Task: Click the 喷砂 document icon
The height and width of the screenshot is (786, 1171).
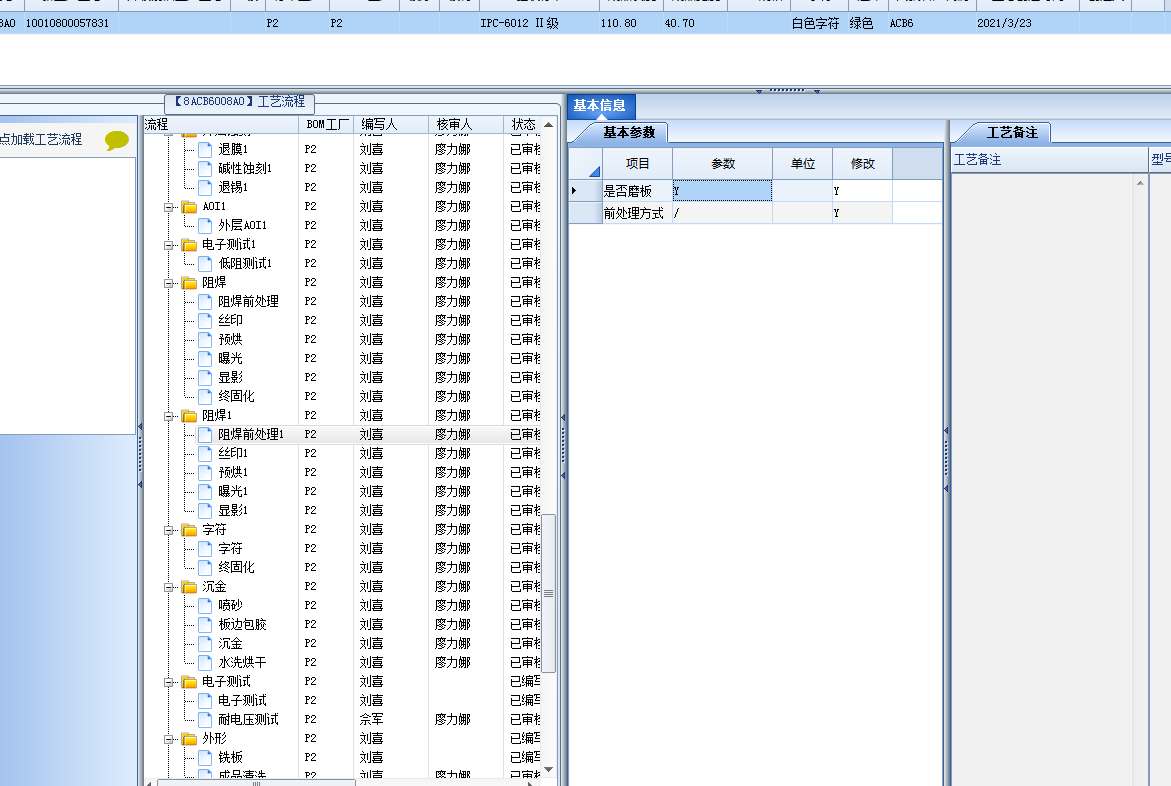Action: pos(205,605)
